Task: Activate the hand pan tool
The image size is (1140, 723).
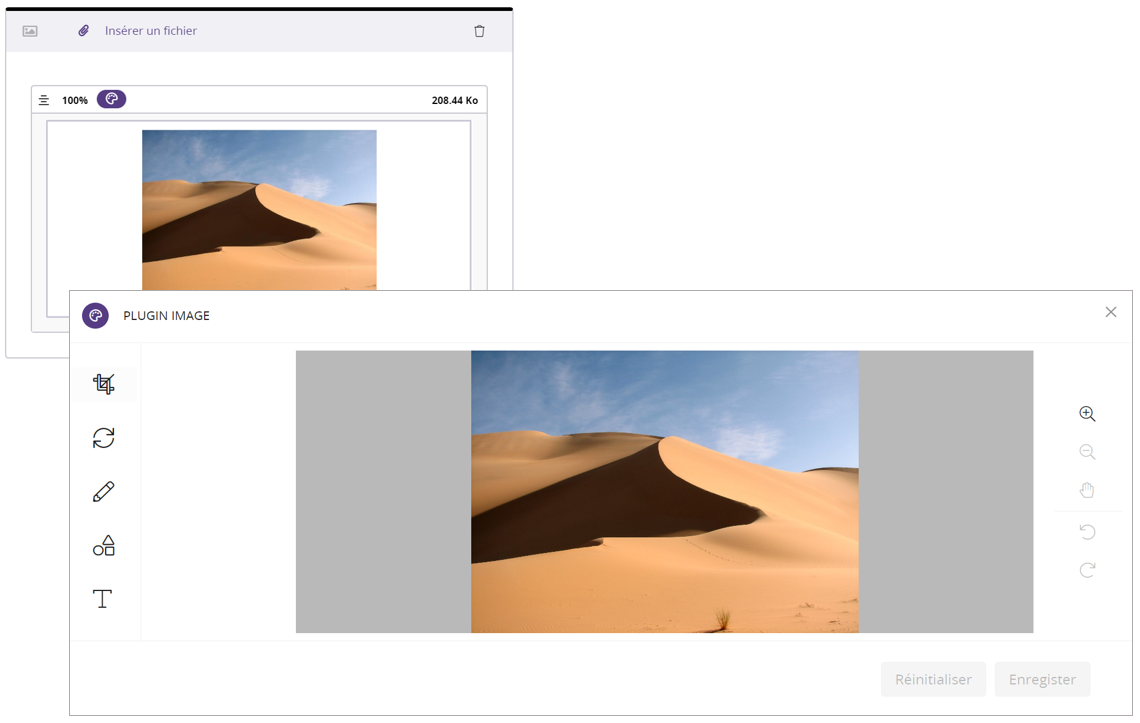Action: point(1087,490)
